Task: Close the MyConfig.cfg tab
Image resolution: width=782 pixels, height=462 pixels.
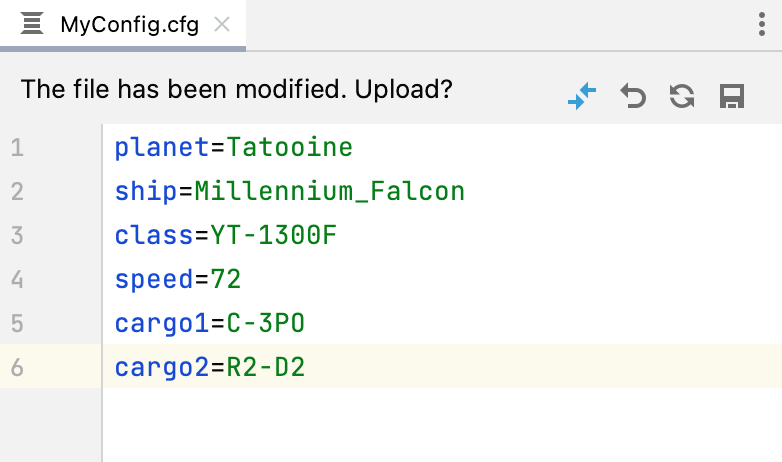Action: [x=222, y=25]
